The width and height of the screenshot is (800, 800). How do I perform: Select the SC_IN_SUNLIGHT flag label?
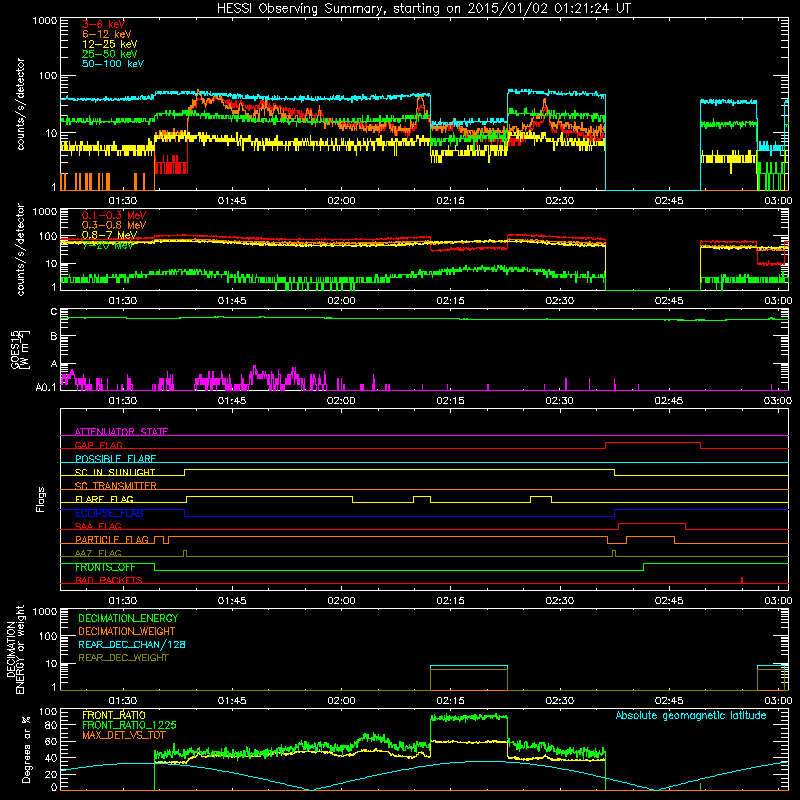pyautogui.click(x=115, y=472)
